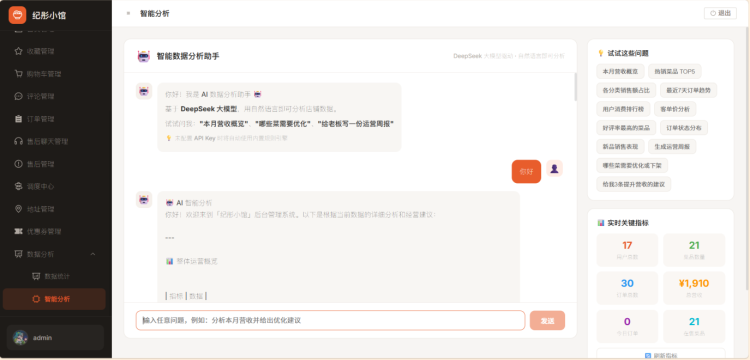
Task: Ask 哪些菜需要优化或下架 suggestion
Action: click(x=632, y=165)
